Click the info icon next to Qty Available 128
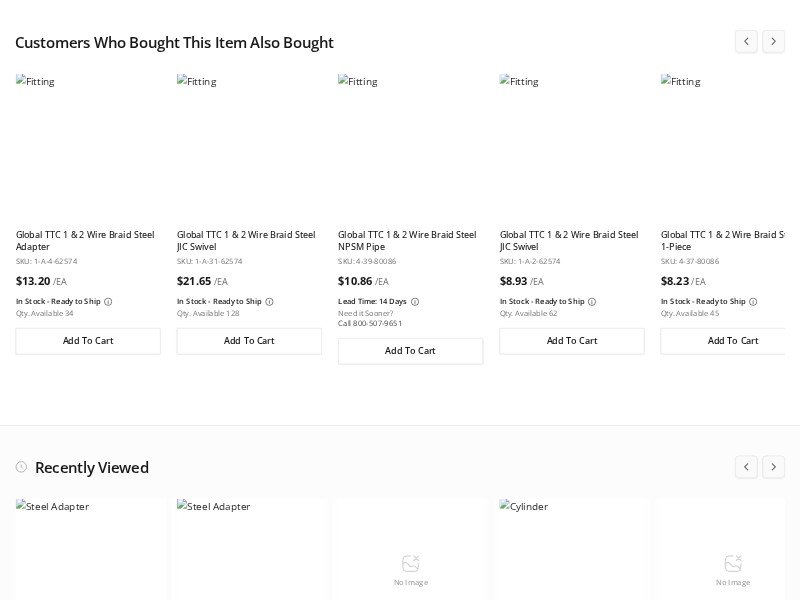Viewport: 800px width, 600px height. [269, 301]
